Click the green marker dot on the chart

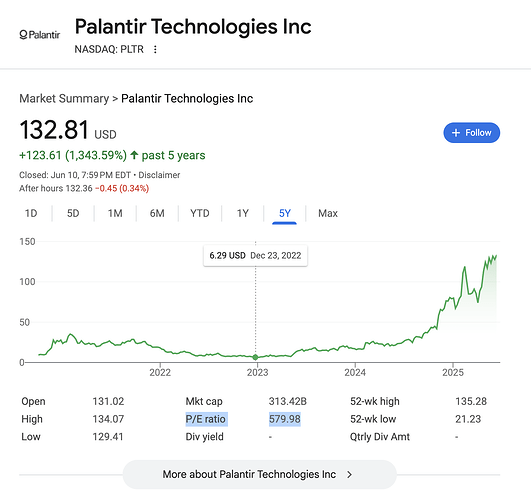(255, 357)
